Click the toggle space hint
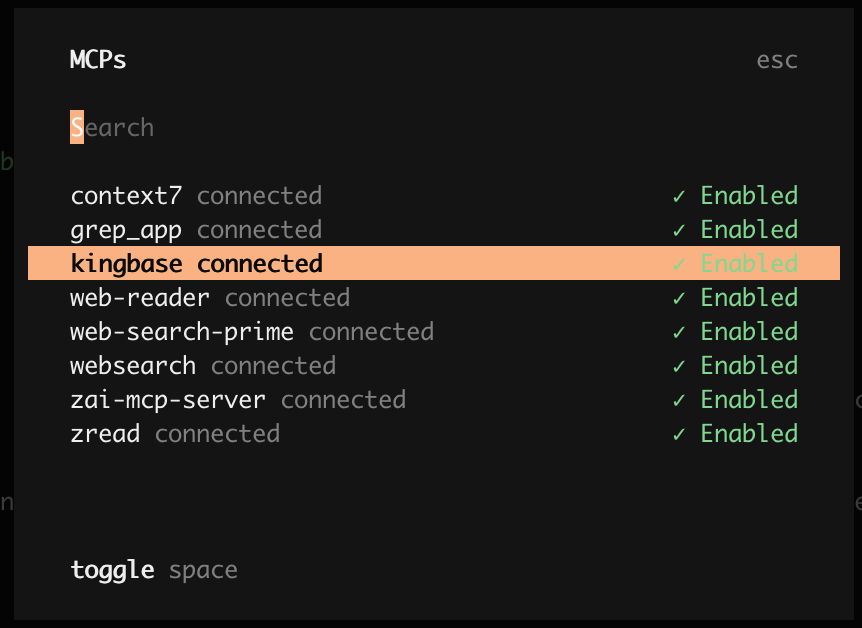The width and height of the screenshot is (862, 628). click(x=154, y=571)
